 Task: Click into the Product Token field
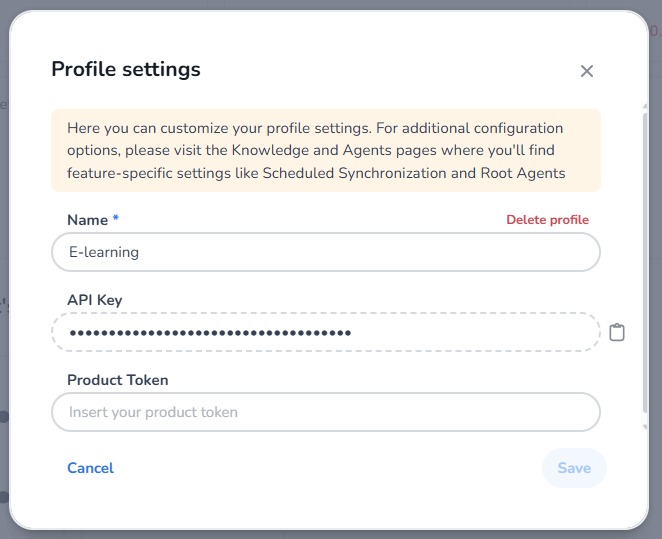tap(325, 412)
